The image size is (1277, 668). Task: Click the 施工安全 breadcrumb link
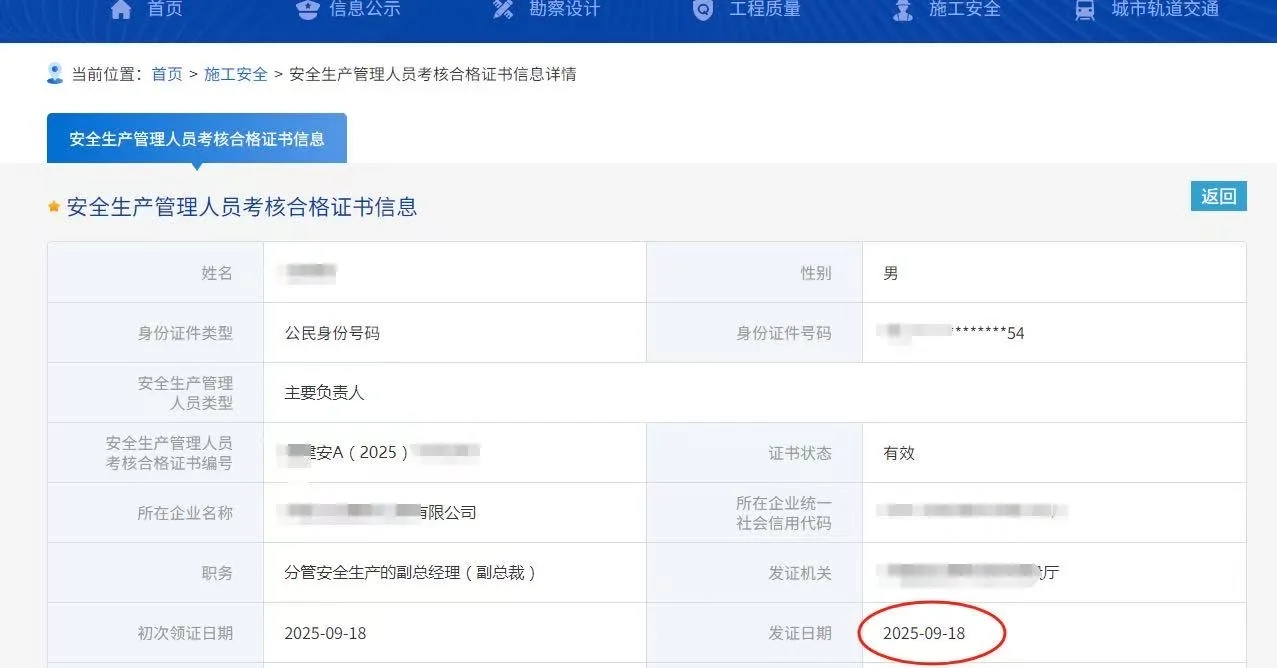[x=236, y=74]
